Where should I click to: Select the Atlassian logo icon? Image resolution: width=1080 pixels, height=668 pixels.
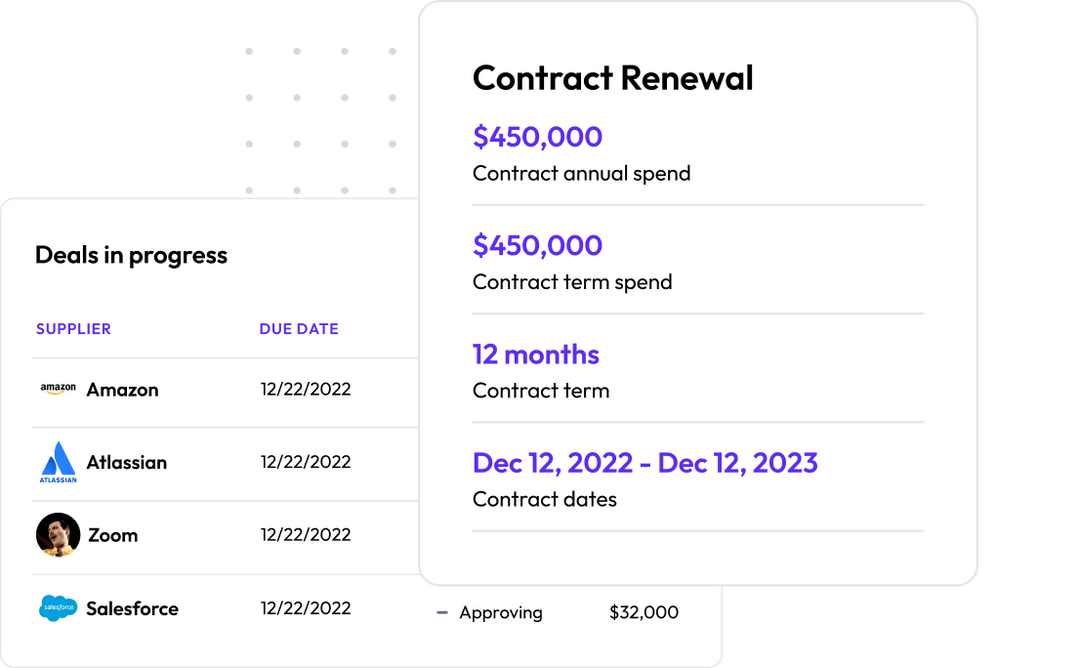[58, 462]
